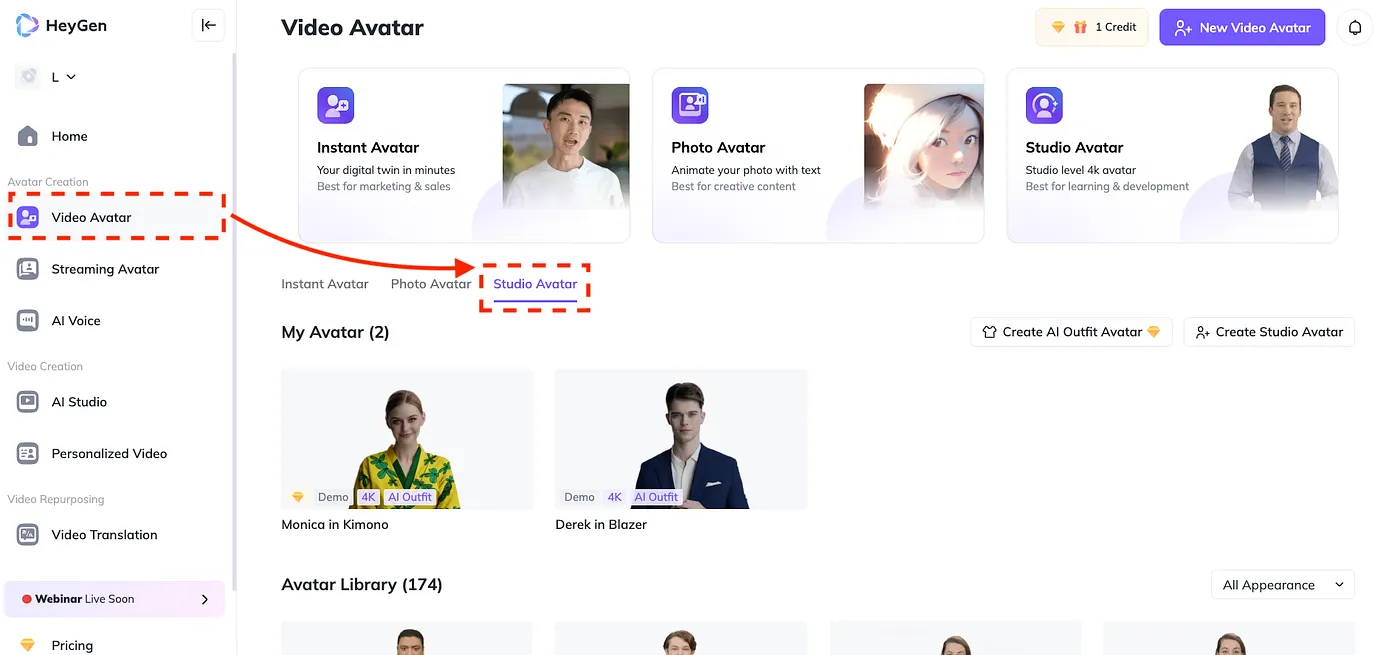
Task: Expand the L workspace dropdown
Action: (71, 77)
